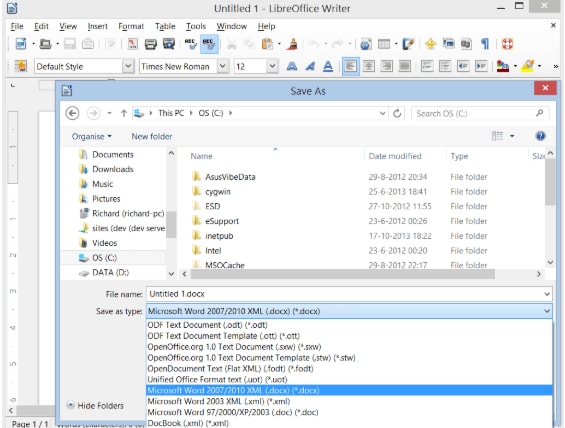This screenshot has width=565, height=428.
Task: Click the New document toolbar icon
Action: pyautogui.click(x=21, y=44)
